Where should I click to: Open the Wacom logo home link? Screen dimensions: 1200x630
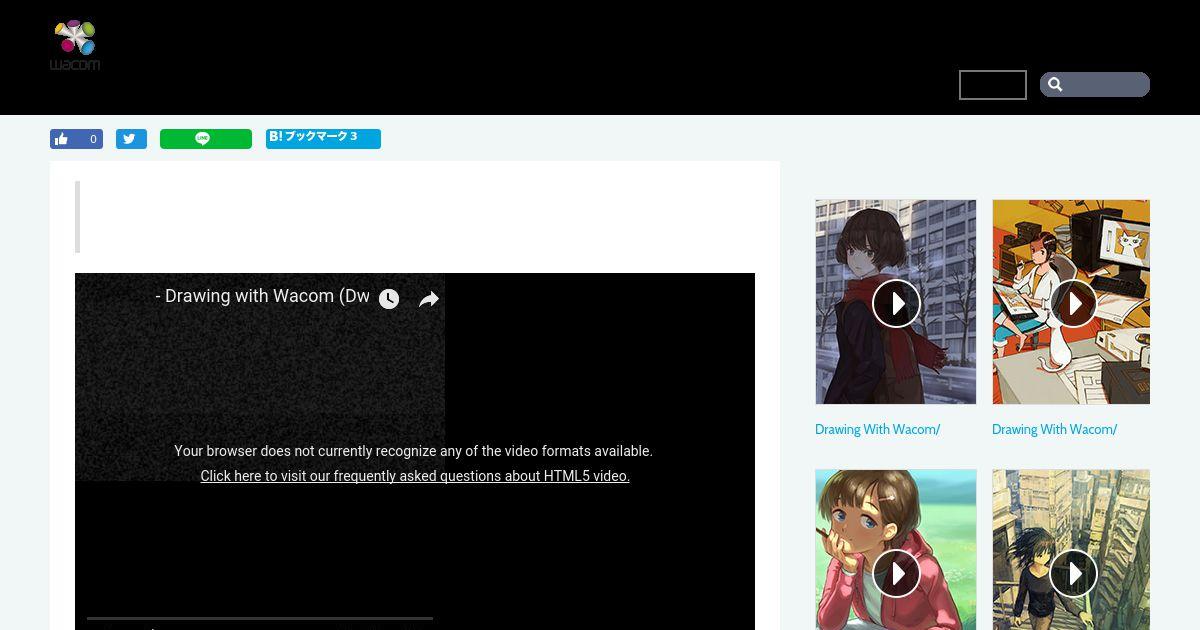[75, 45]
